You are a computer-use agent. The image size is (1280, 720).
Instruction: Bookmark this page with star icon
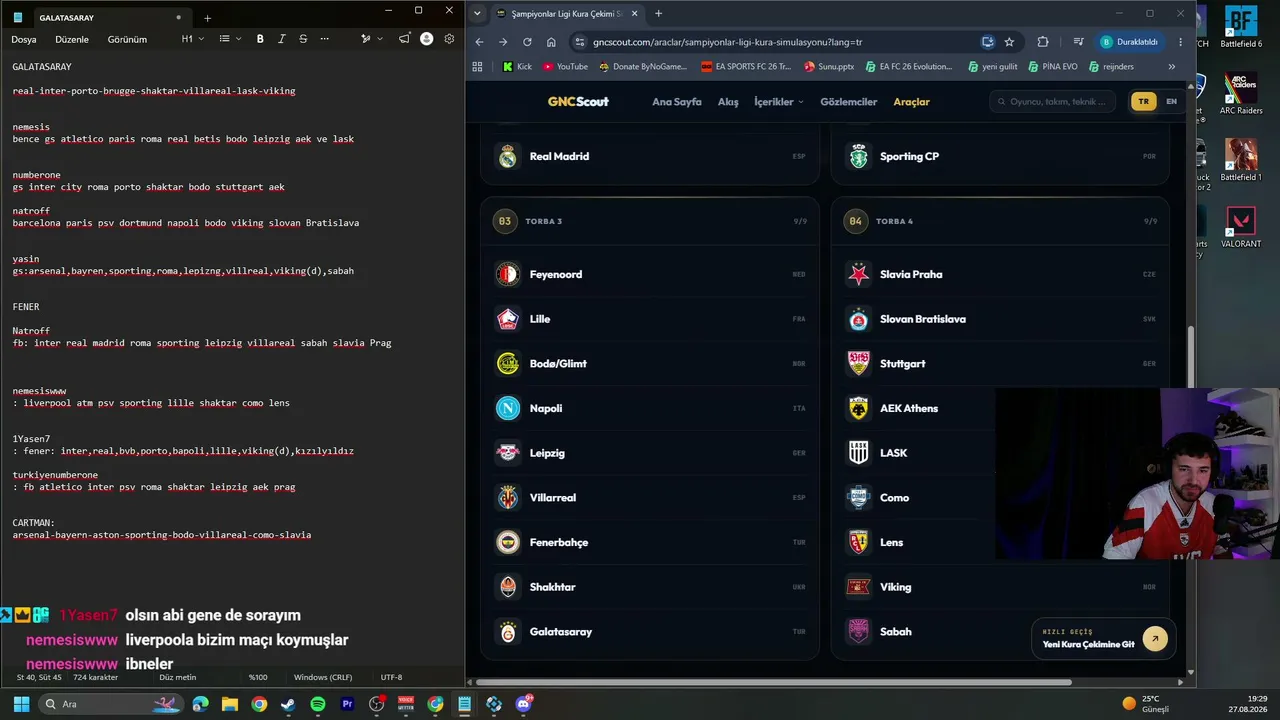(x=1009, y=42)
